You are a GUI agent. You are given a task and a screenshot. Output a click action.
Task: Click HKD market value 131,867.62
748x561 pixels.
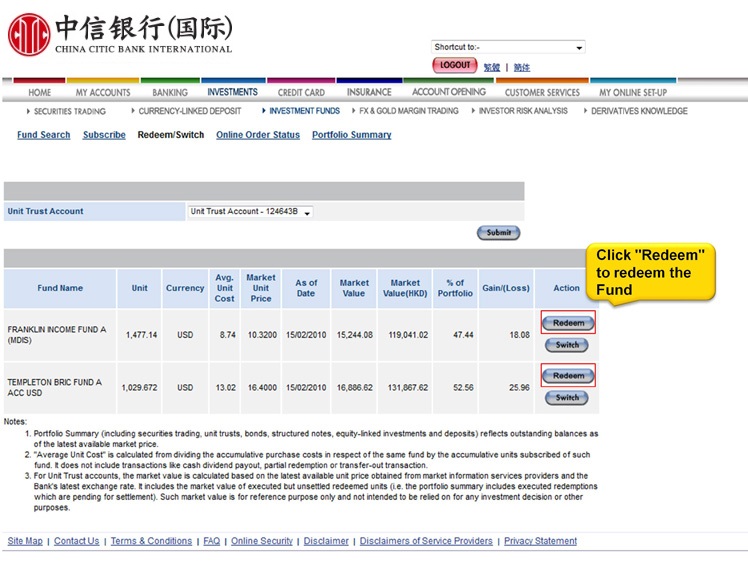407,388
